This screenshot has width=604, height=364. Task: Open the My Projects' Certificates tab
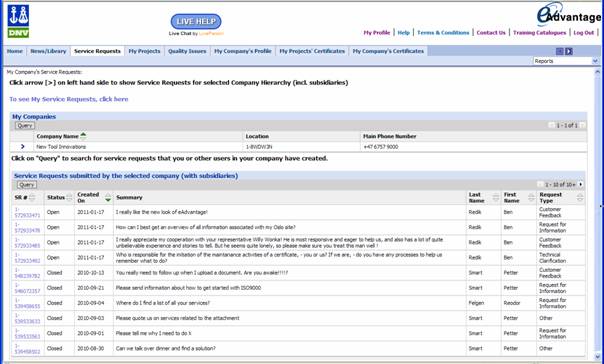pos(312,51)
